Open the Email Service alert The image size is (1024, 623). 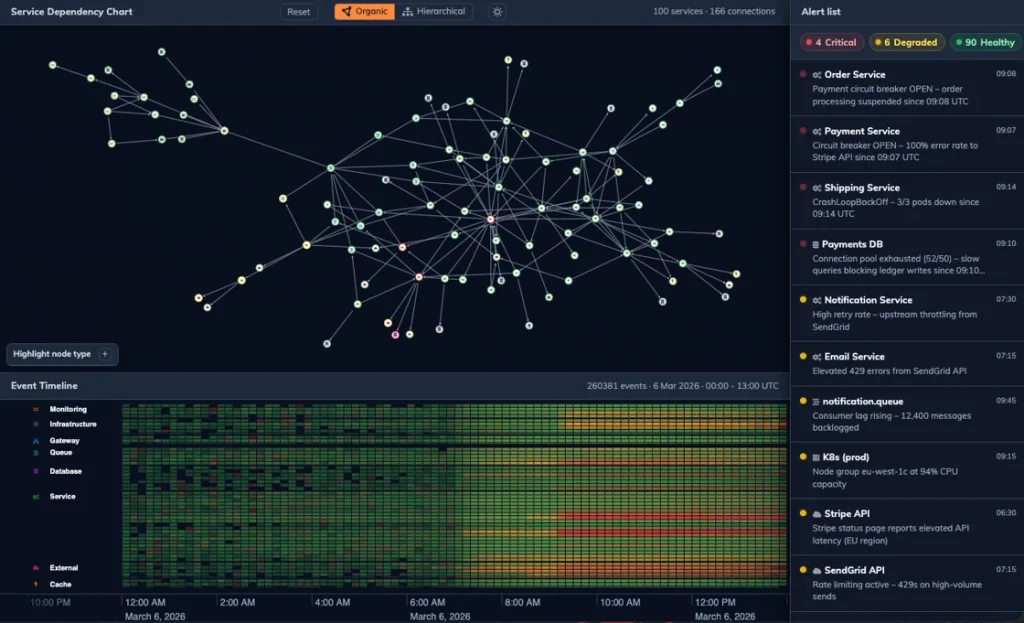pyautogui.click(x=907, y=364)
